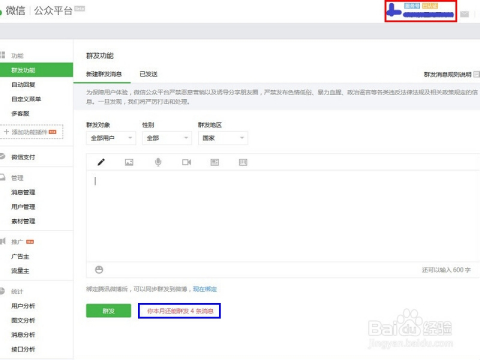Select the voice microphone icon
This screenshot has height=360, width=480.
[158, 162]
